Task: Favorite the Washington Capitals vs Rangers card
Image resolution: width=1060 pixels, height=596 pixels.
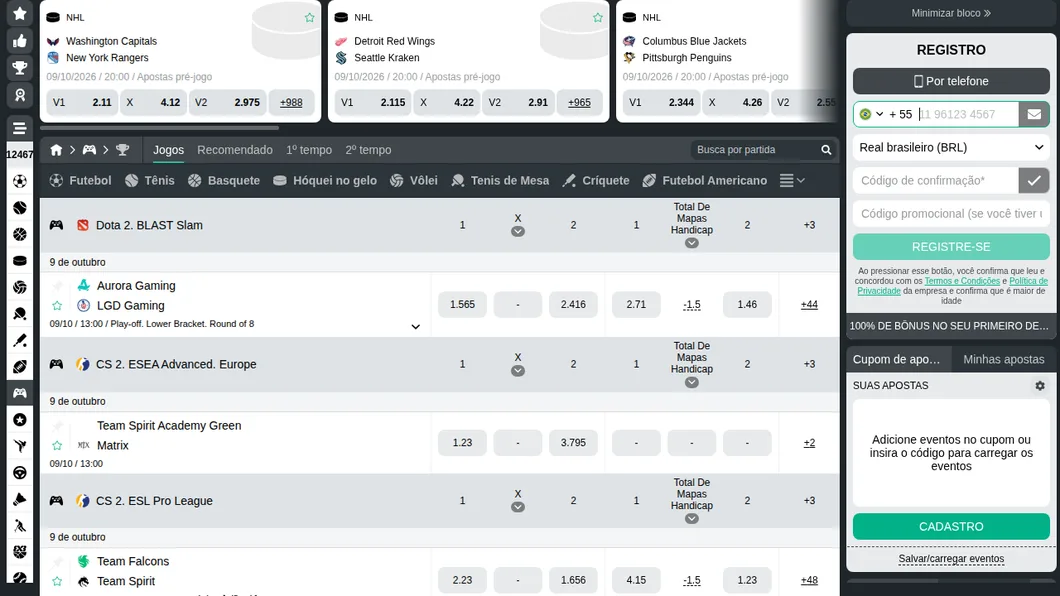Action: (x=310, y=18)
